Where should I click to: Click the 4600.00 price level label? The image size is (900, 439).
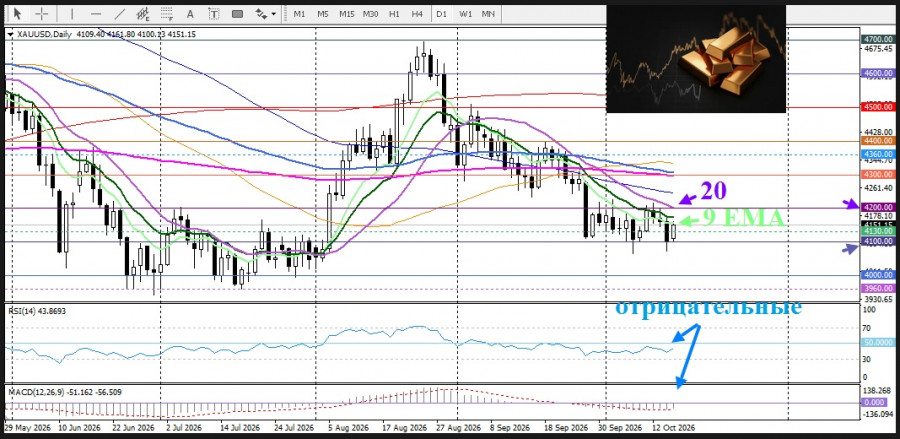point(878,73)
